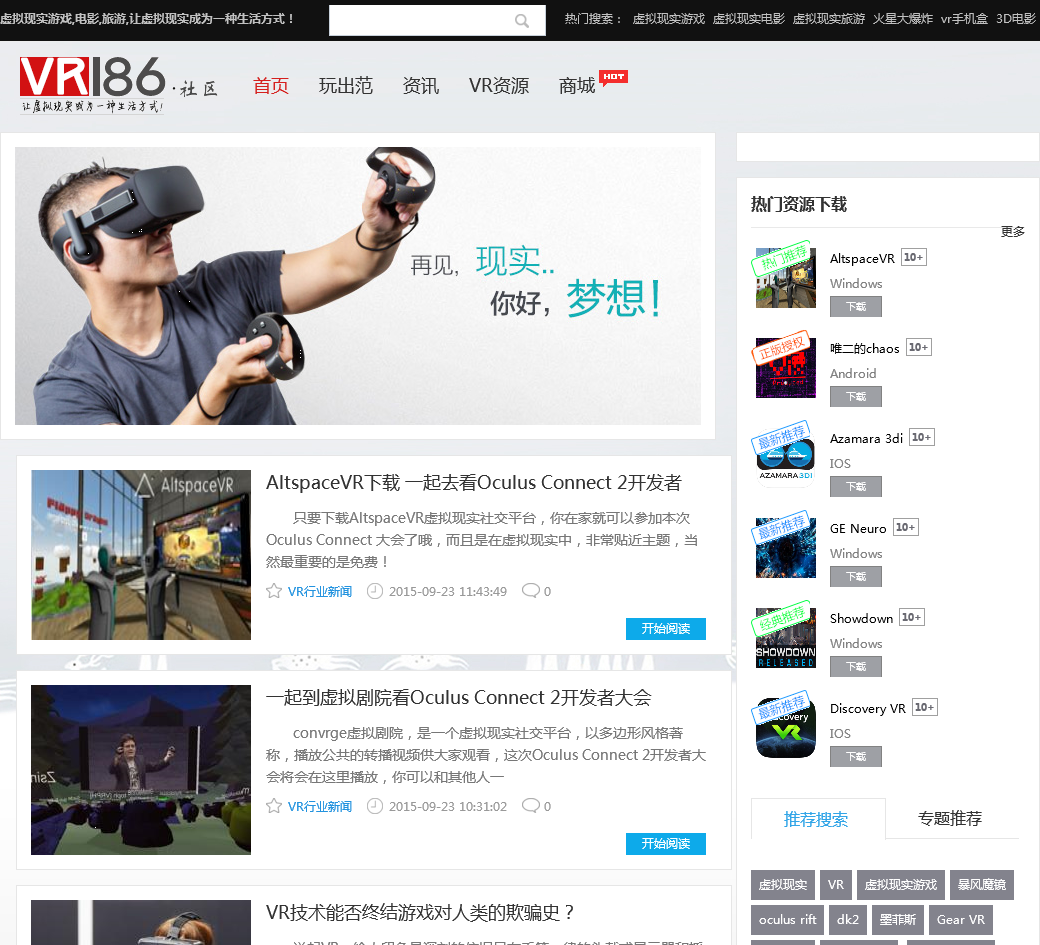Click the top search input field
Image resolution: width=1040 pixels, height=945 pixels.
point(436,21)
